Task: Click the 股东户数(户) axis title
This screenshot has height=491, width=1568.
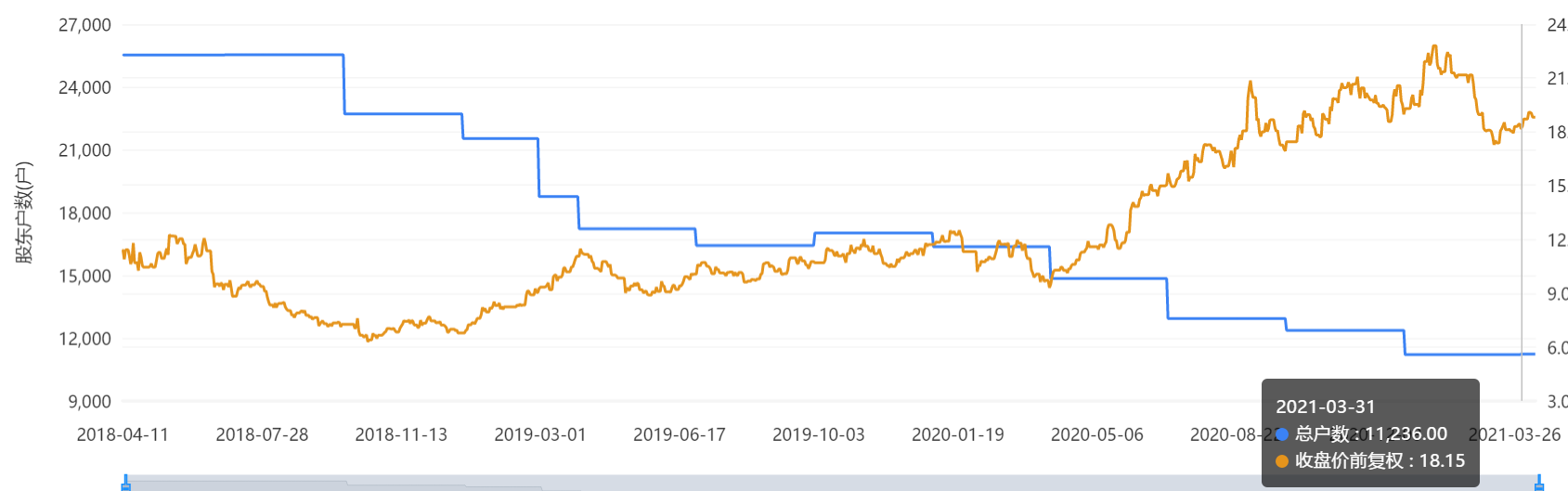Action: click(24, 213)
